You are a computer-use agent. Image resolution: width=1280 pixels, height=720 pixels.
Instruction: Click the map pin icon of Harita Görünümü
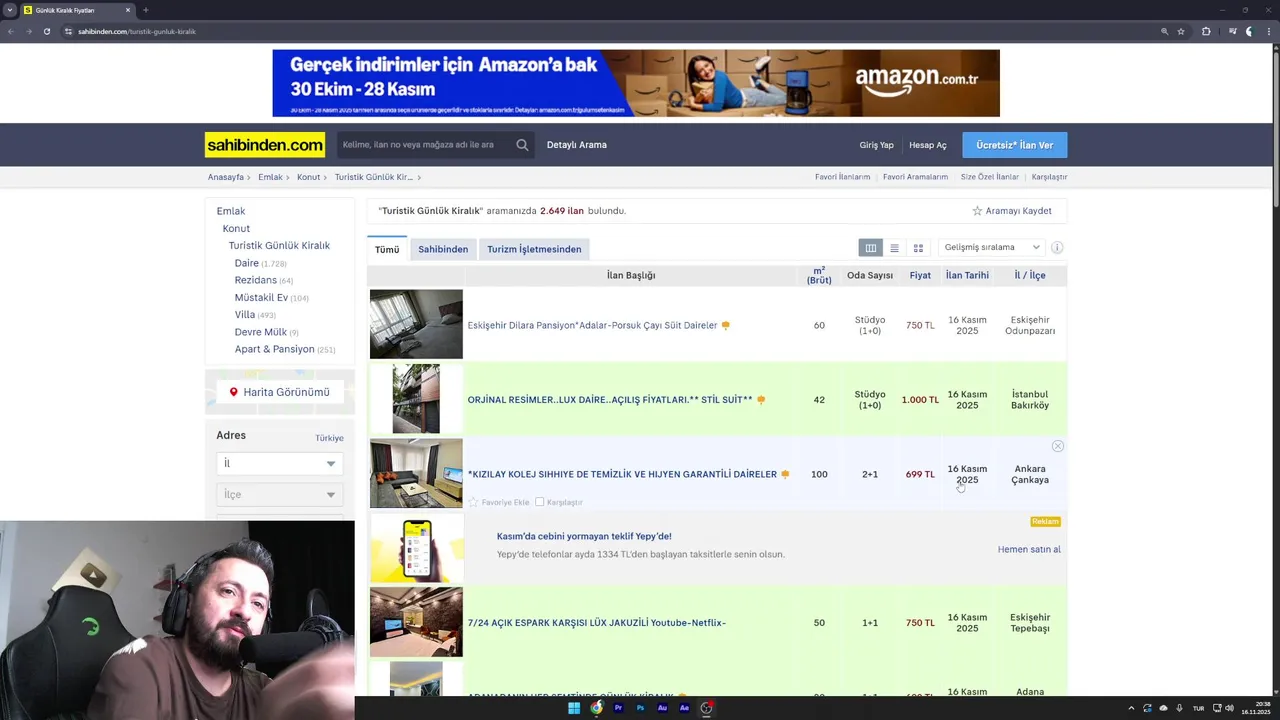tap(234, 392)
